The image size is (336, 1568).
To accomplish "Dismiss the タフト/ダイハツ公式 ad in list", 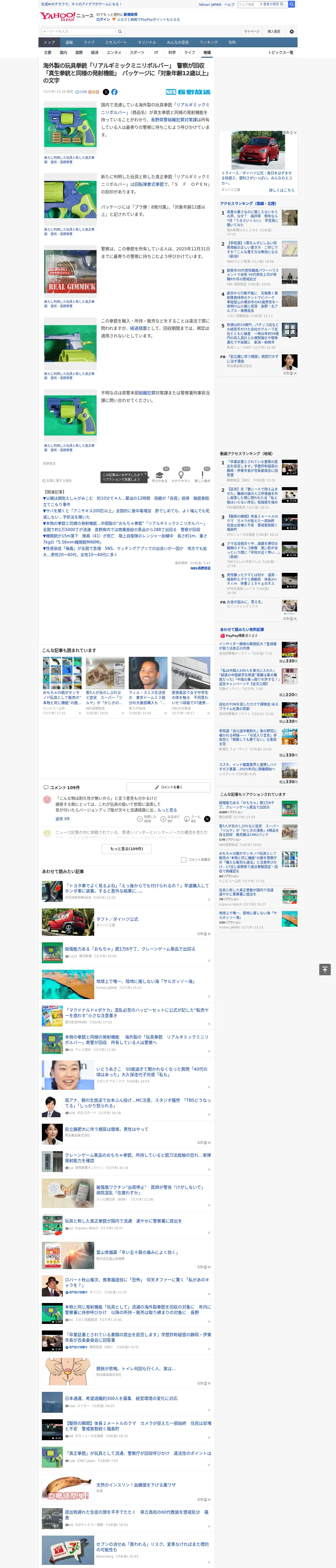I will tap(209, 934).
